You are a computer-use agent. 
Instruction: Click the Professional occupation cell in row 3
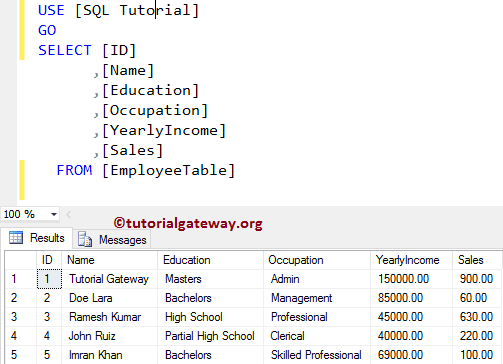pos(317,317)
